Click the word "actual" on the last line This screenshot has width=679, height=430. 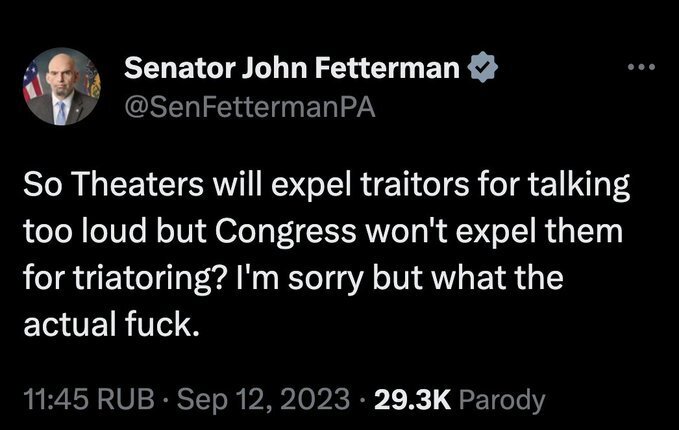[x=64, y=324]
